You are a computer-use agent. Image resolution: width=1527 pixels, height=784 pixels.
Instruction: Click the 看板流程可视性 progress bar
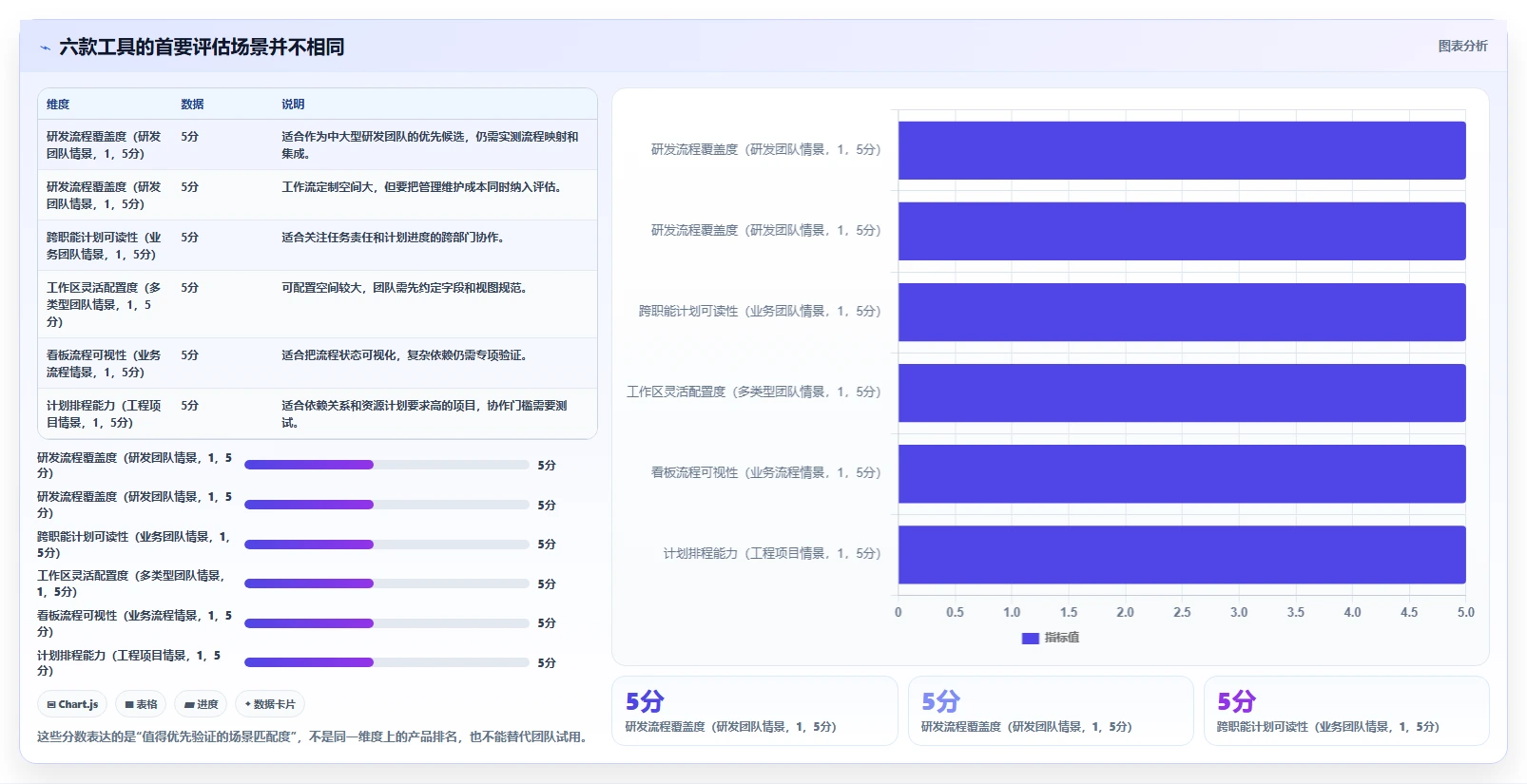387,623
